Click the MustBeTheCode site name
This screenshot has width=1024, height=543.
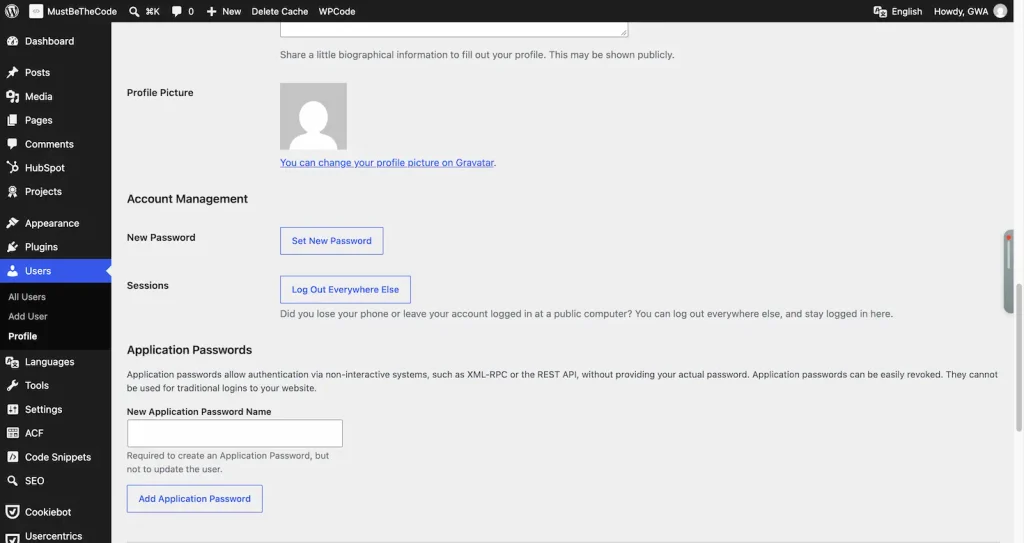(x=82, y=11)
